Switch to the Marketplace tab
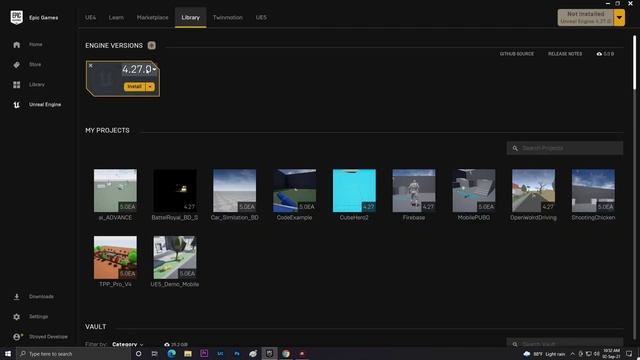 [x=152, y=18]
